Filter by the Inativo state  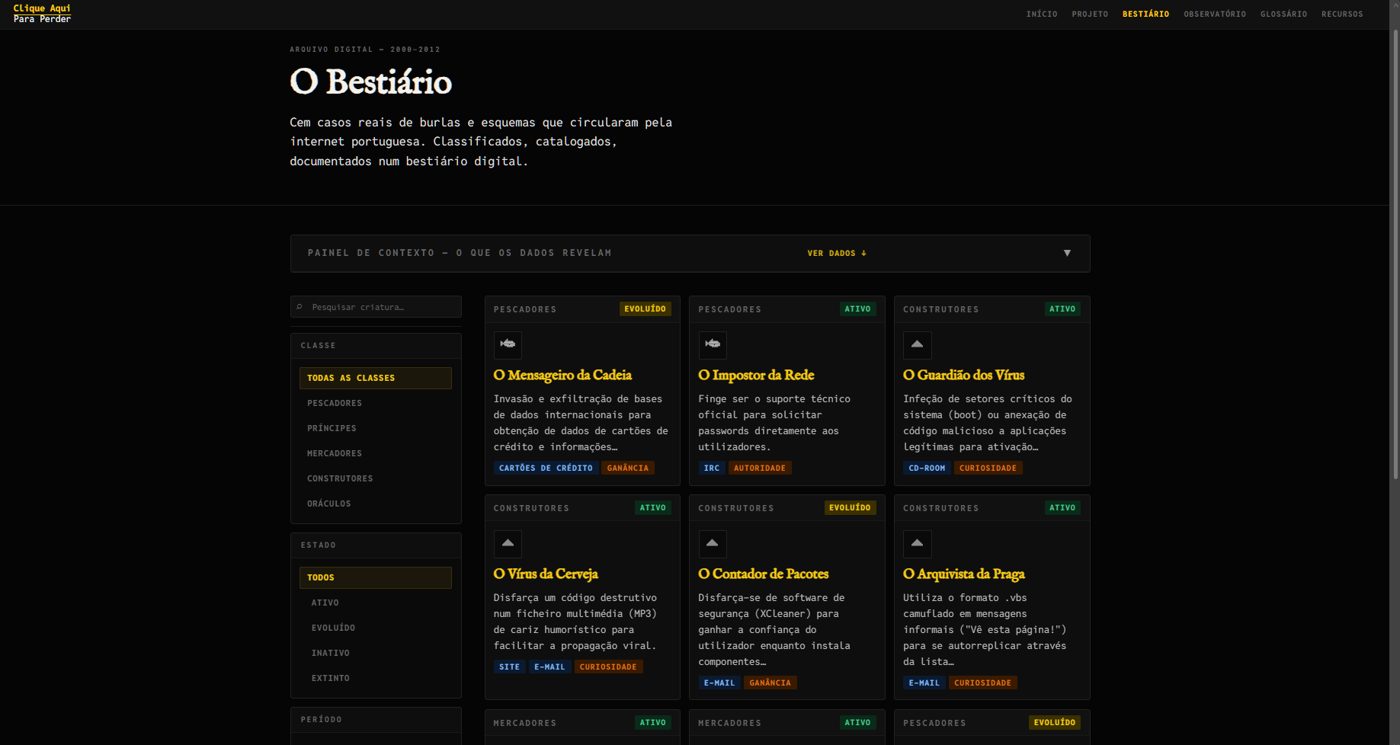[375, 653]
